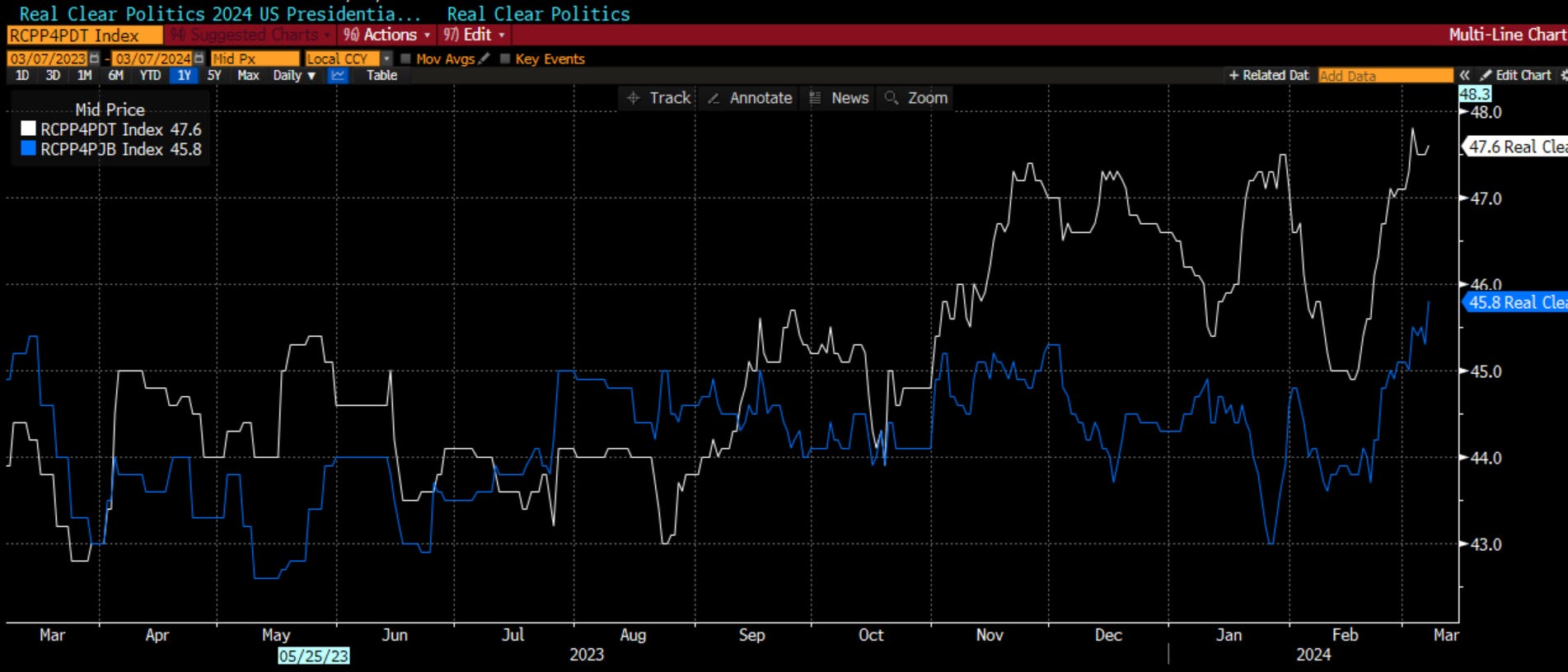Open the Edit menu
Viewport: 1568px width, 672px height.
tap(475, 35)
